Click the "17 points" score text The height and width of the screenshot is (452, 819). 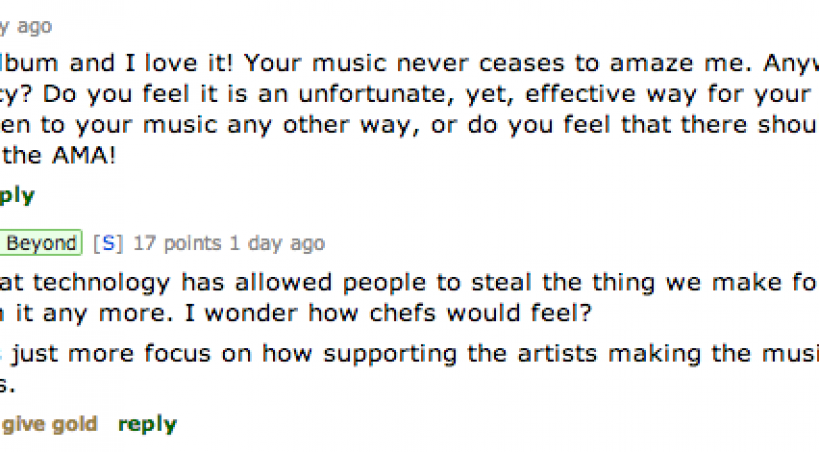(165, 243)
